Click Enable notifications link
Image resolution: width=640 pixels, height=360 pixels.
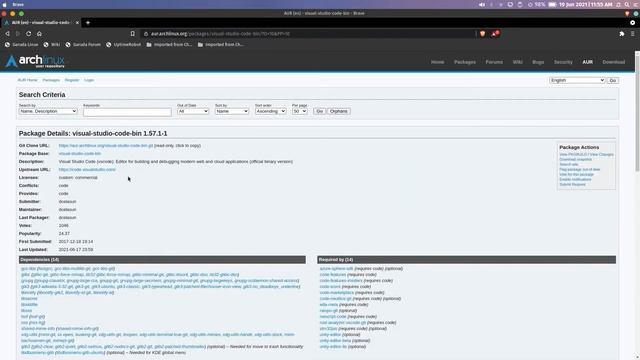pyautogui.click(x=575, y=179)
